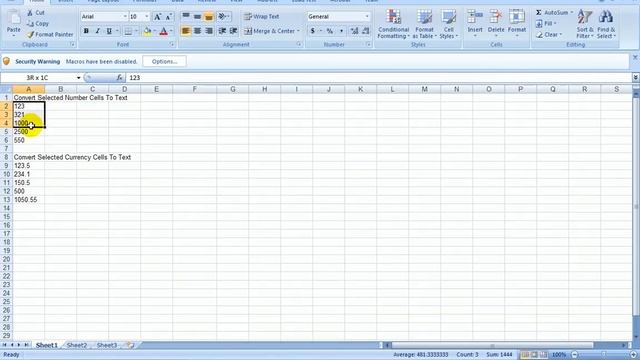Open the font name Arial dropdown

coord(125,17)
